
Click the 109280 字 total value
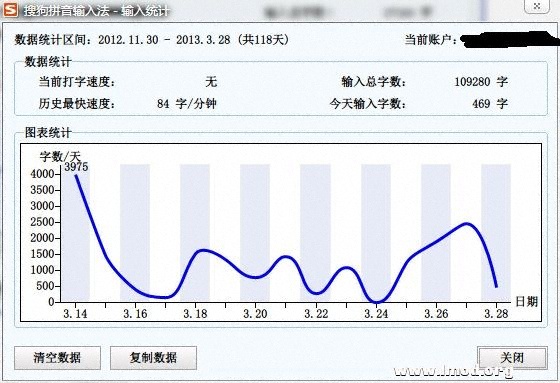tap(481, 82)
